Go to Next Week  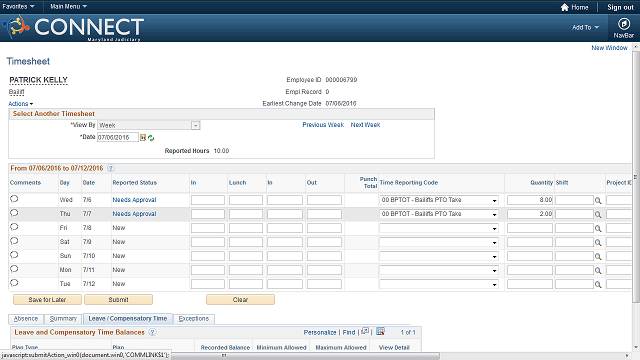tap(365, 125)
